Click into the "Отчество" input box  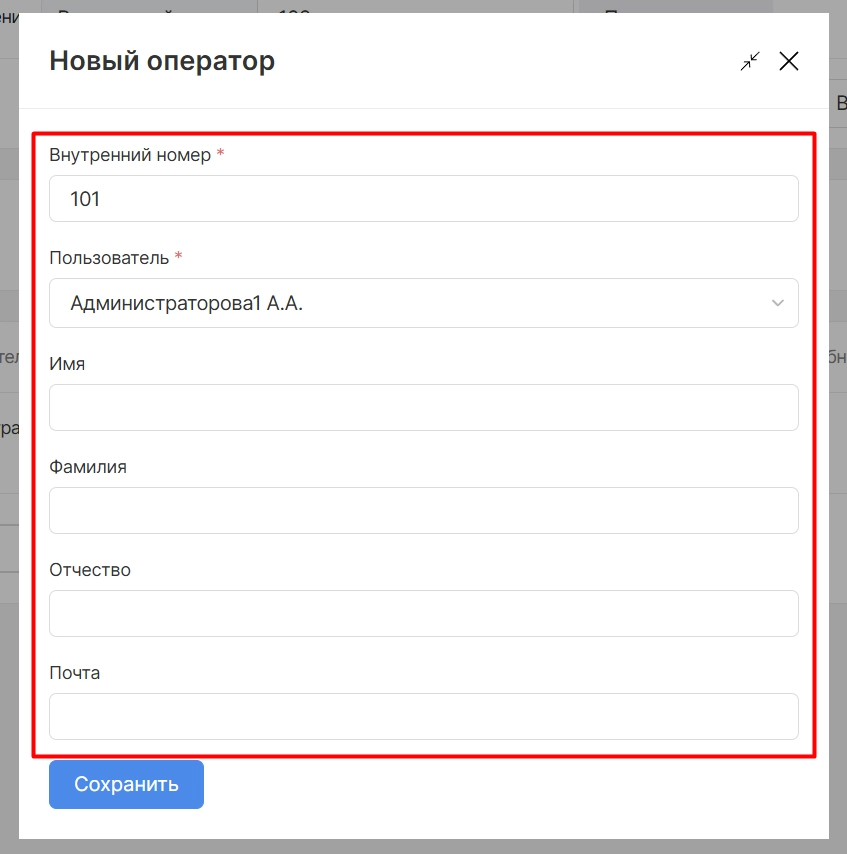click(423, 613)
